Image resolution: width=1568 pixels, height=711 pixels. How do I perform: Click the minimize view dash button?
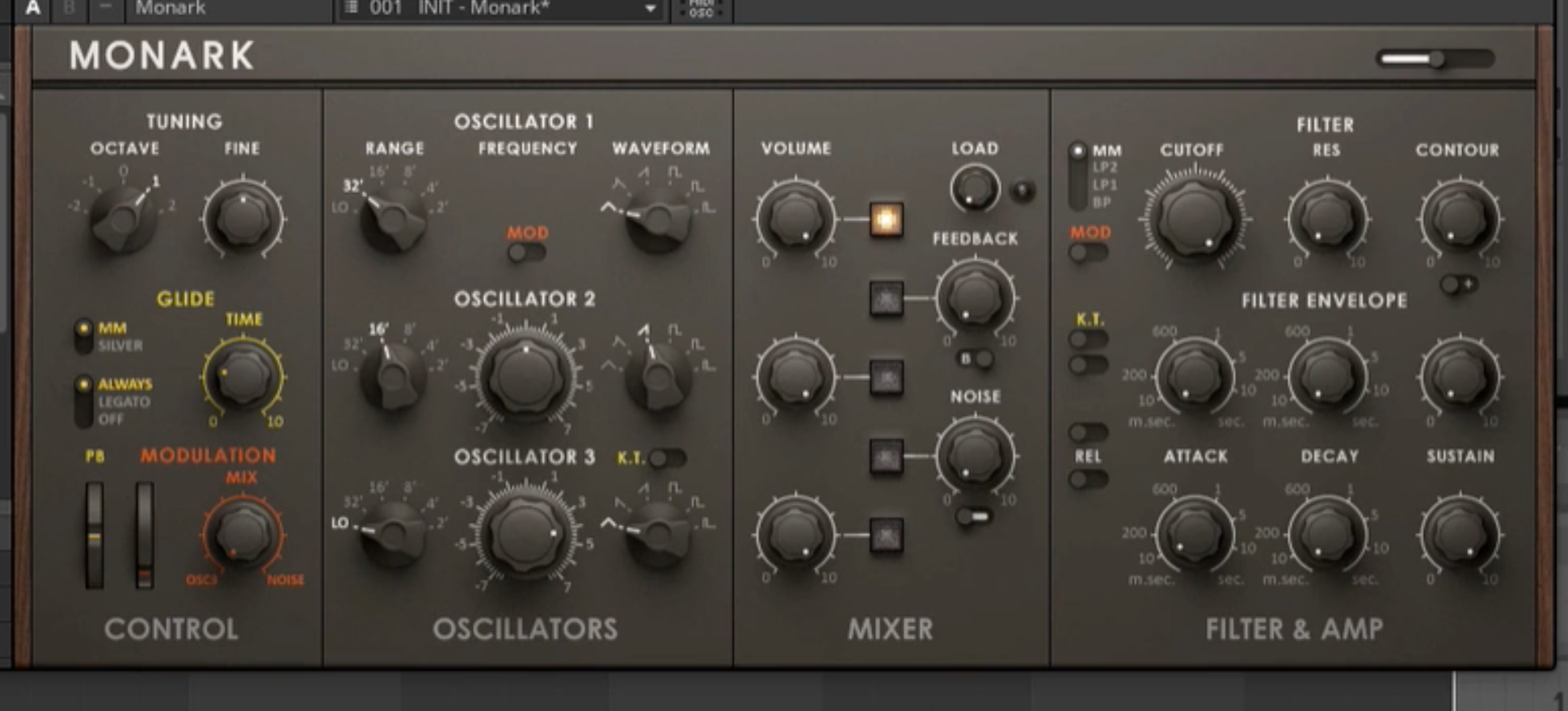[106, 8]
